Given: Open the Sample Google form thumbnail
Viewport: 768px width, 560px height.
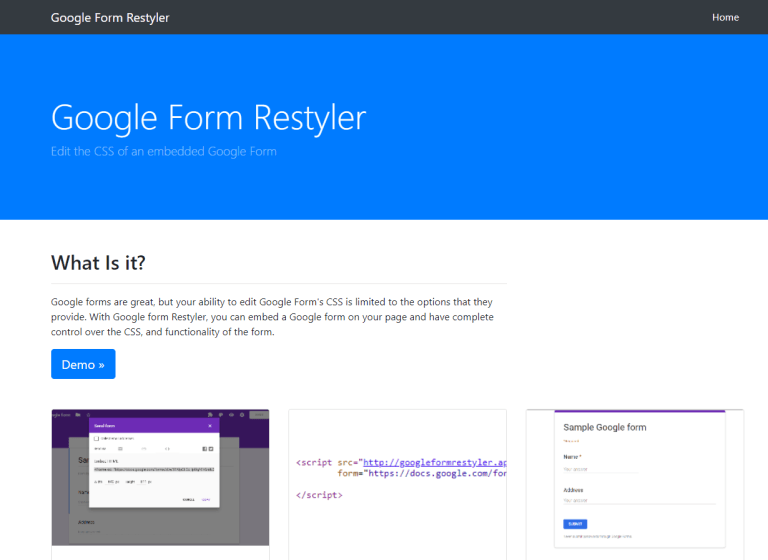Looking at the screenshot, I should [x=635, y=478].
